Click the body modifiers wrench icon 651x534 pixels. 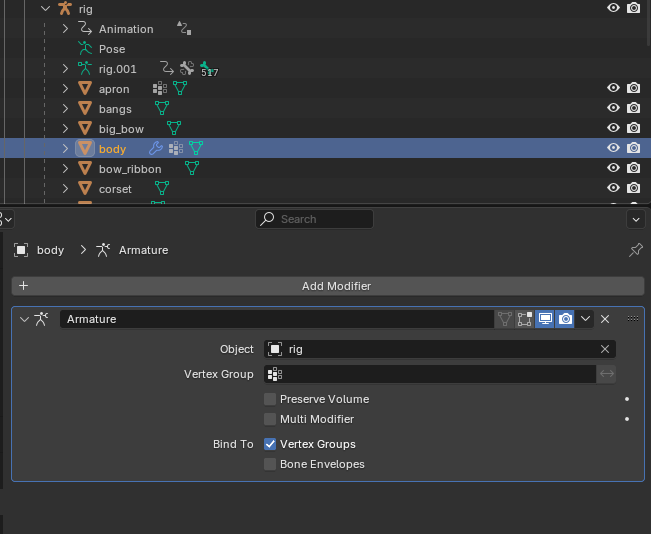[156, 148]
